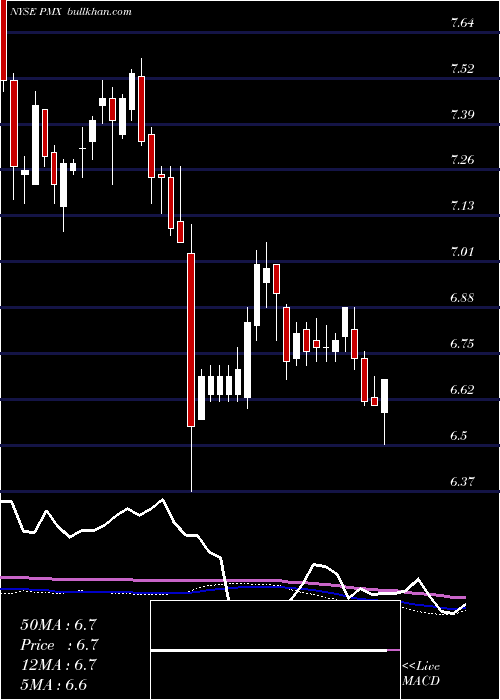500x700 pixels.
Task: Click the 5MA : 6.6 reading
Action: [x=54, y=685]
